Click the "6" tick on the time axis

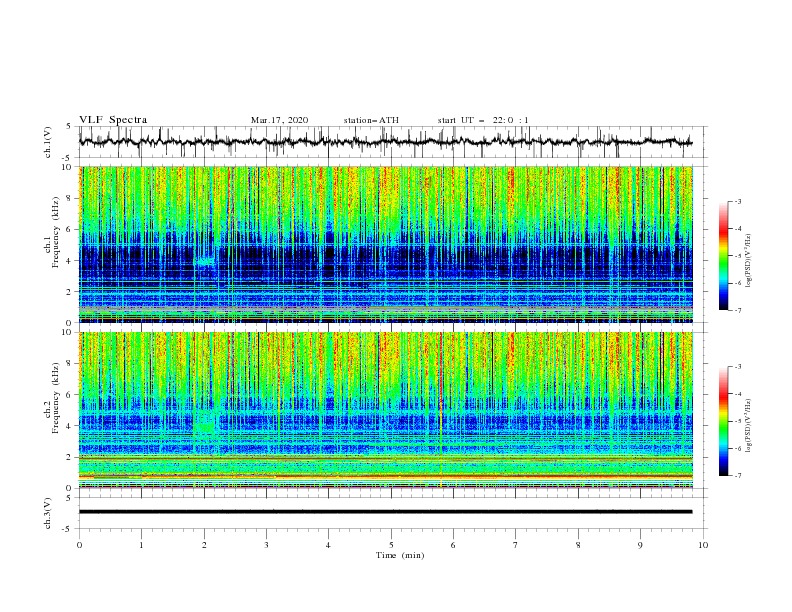454,545
